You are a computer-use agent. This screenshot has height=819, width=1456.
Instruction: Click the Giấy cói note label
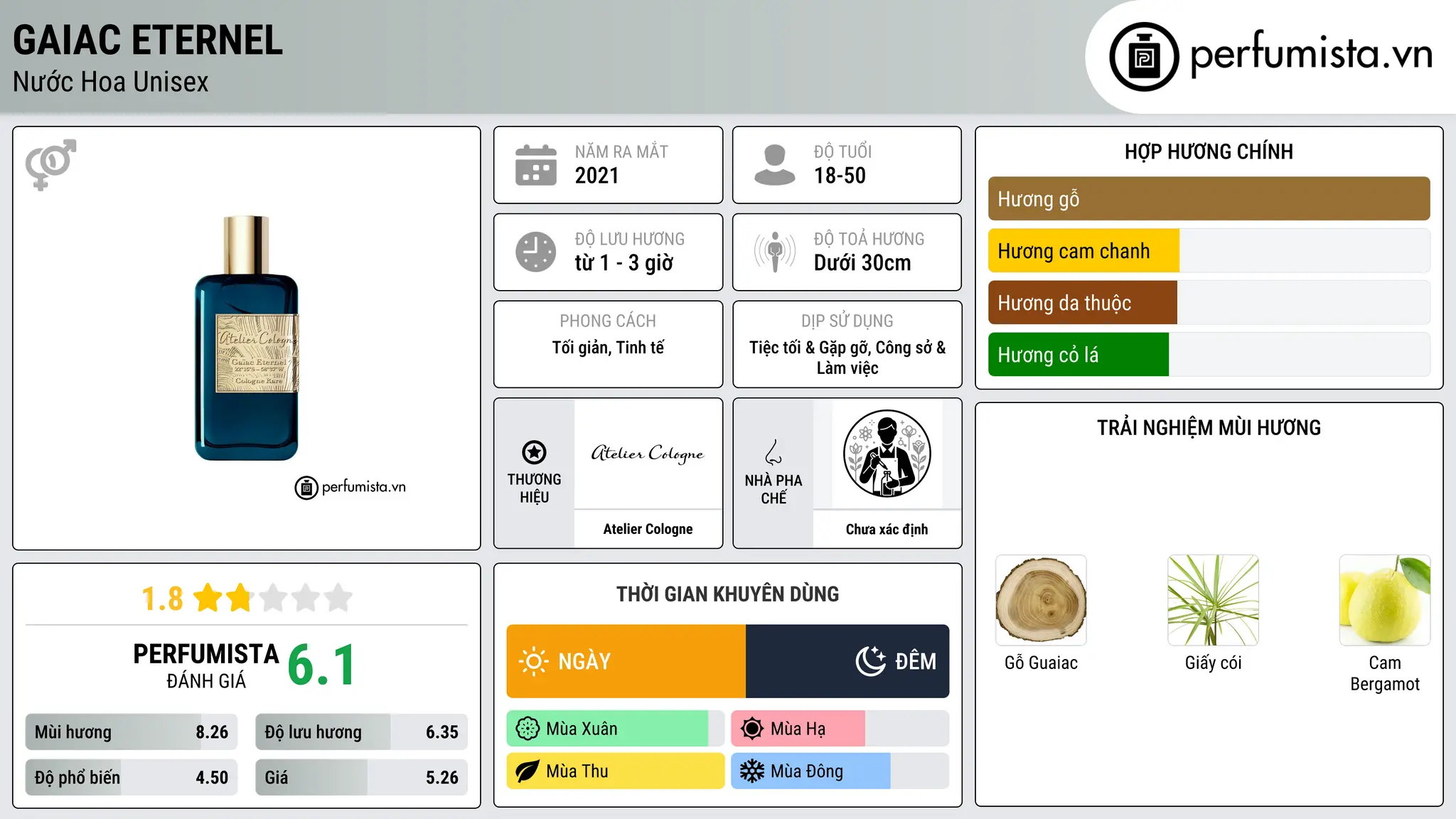1213,663
